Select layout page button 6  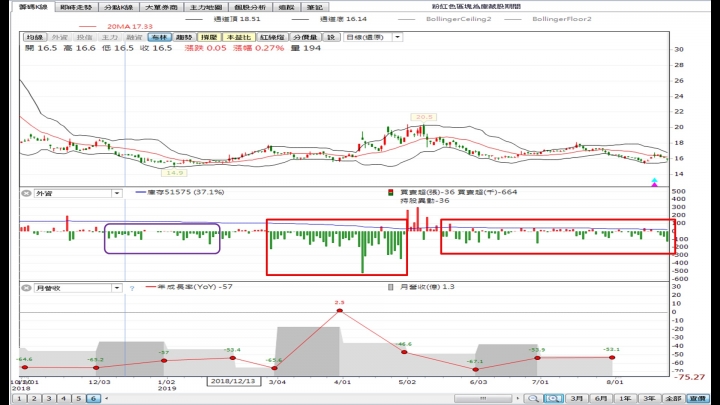click(x=93, y=399)
